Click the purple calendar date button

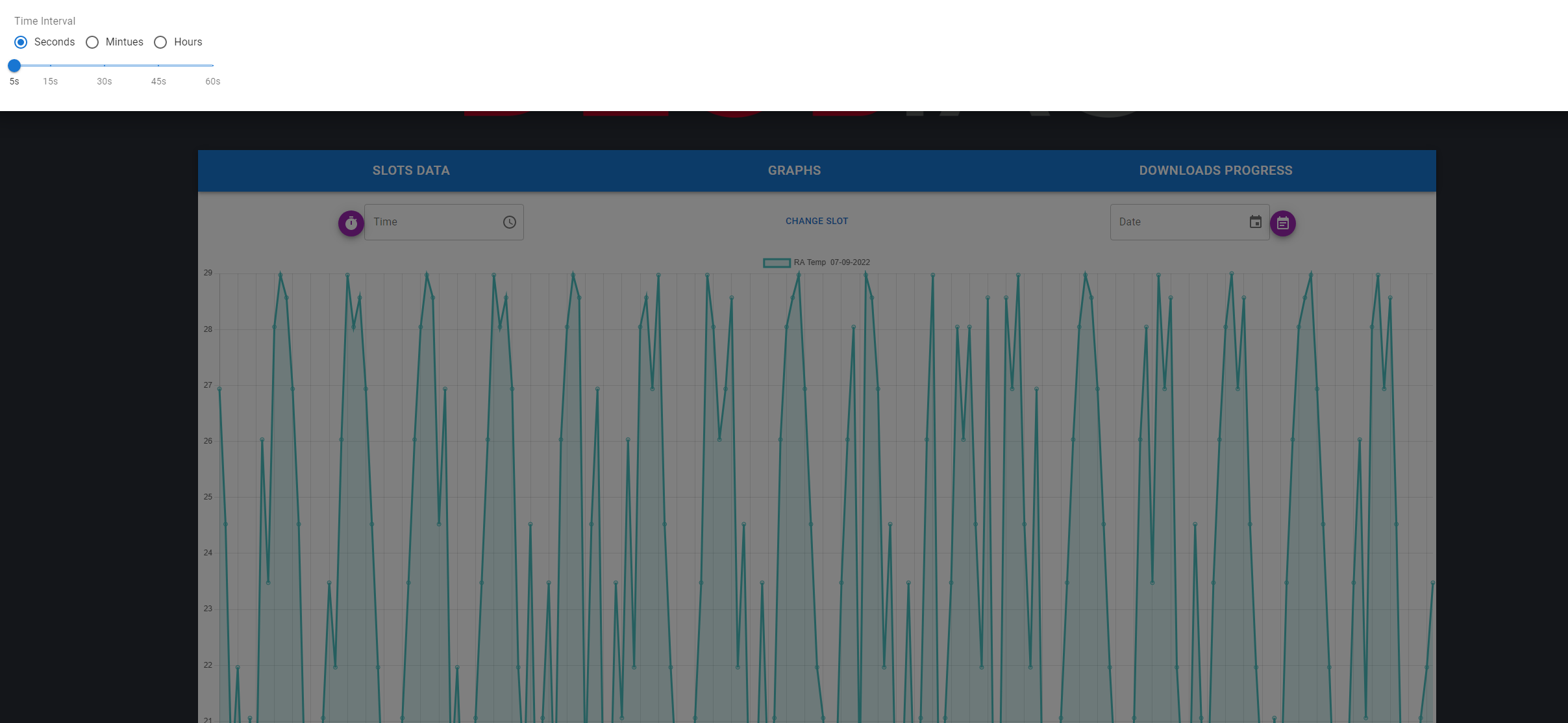click(1283, 223)
